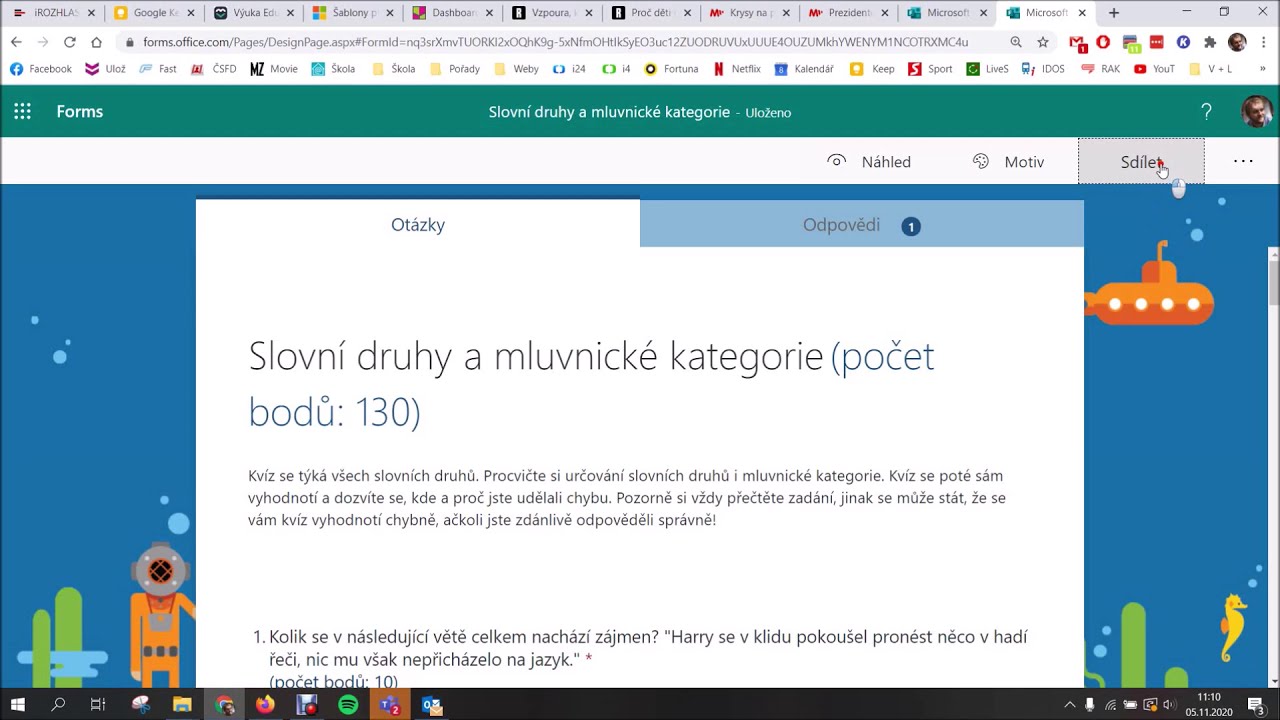Reload the current page
Image resolution: width=1280 pixels, height=720 pixels.
[69, 42]
